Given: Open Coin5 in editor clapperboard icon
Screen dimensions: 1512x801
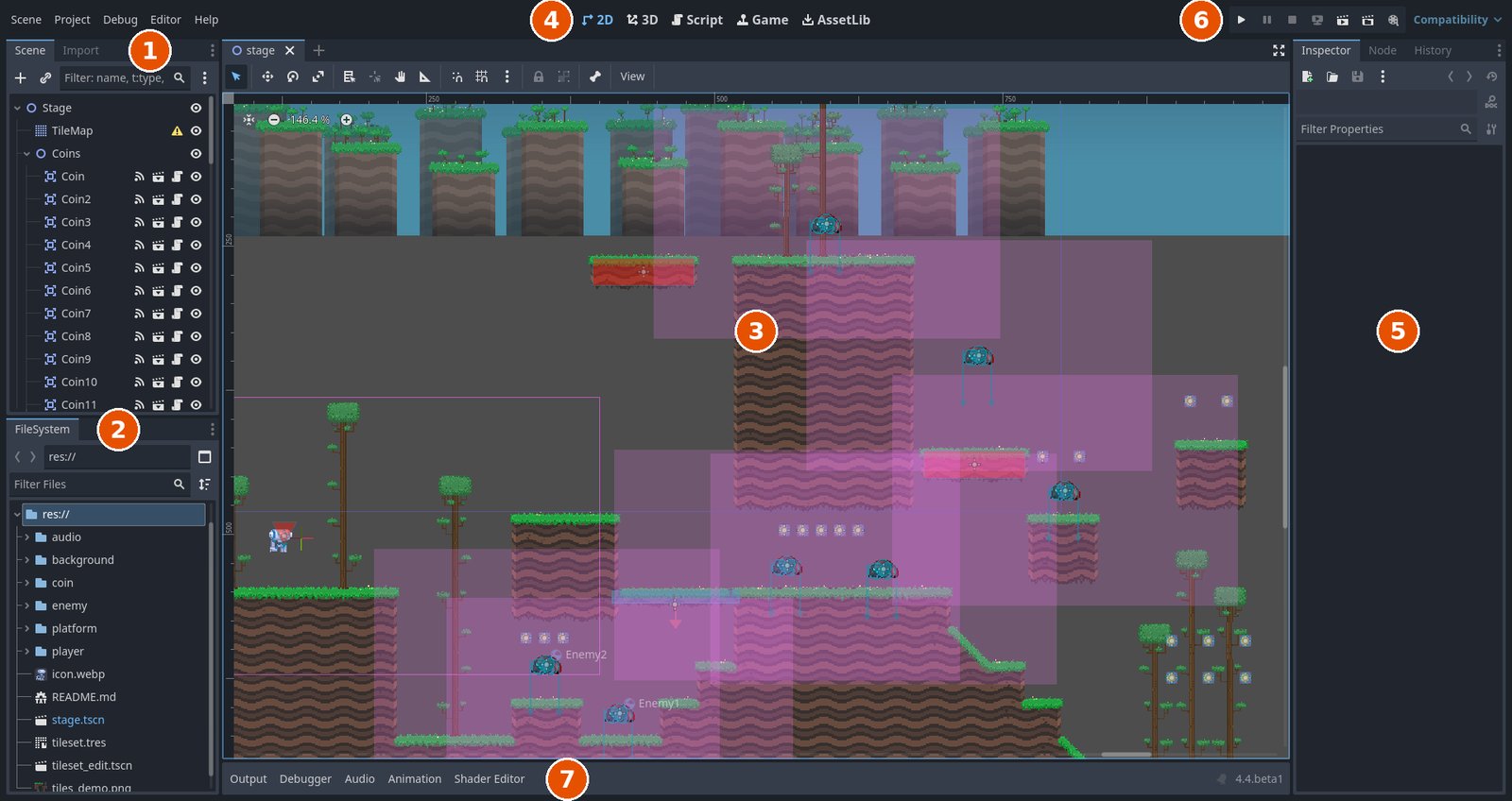Looking at the screenshot, I should (x=158, y=268).
